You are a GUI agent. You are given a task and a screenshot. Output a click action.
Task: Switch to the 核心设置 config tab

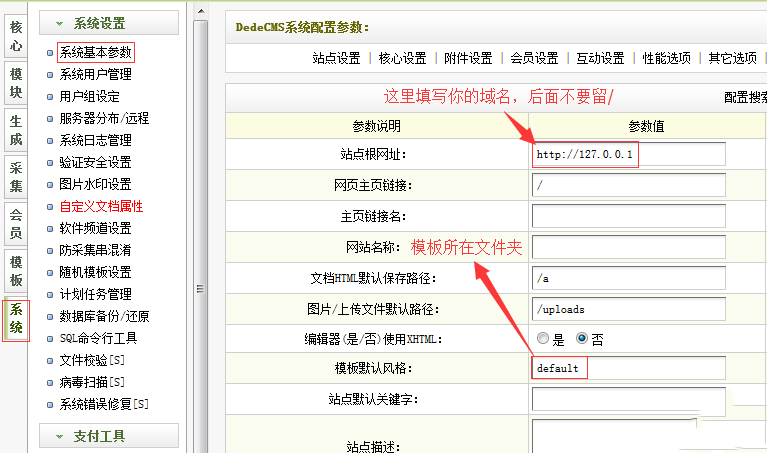click(402, 58)
